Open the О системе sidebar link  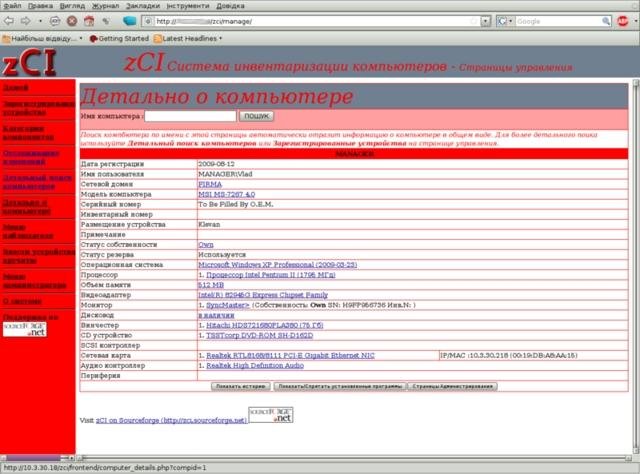point(22,301)
